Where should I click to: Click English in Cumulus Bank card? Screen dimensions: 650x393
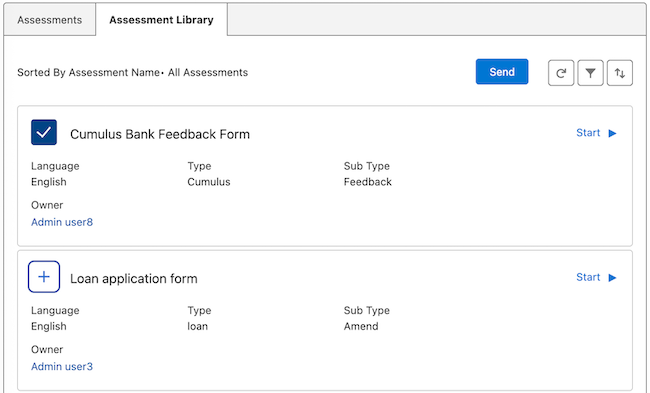pos(49,182)
